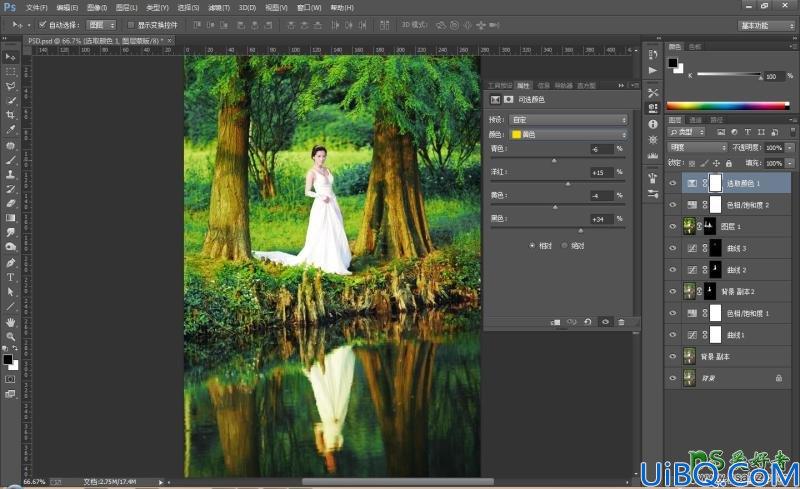Viewport: 800px width, 489px height.
Task: Toggle layer visibility eye in Properties footer
Action: tap(605, 322)
